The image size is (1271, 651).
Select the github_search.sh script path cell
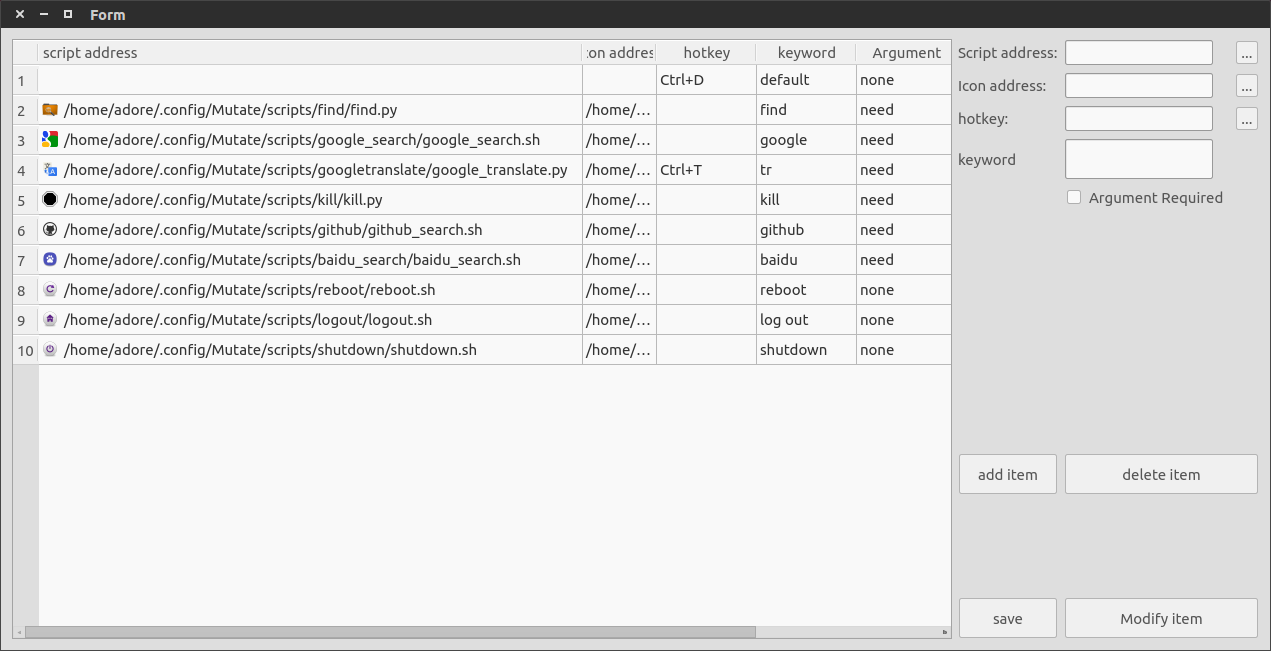310,230
